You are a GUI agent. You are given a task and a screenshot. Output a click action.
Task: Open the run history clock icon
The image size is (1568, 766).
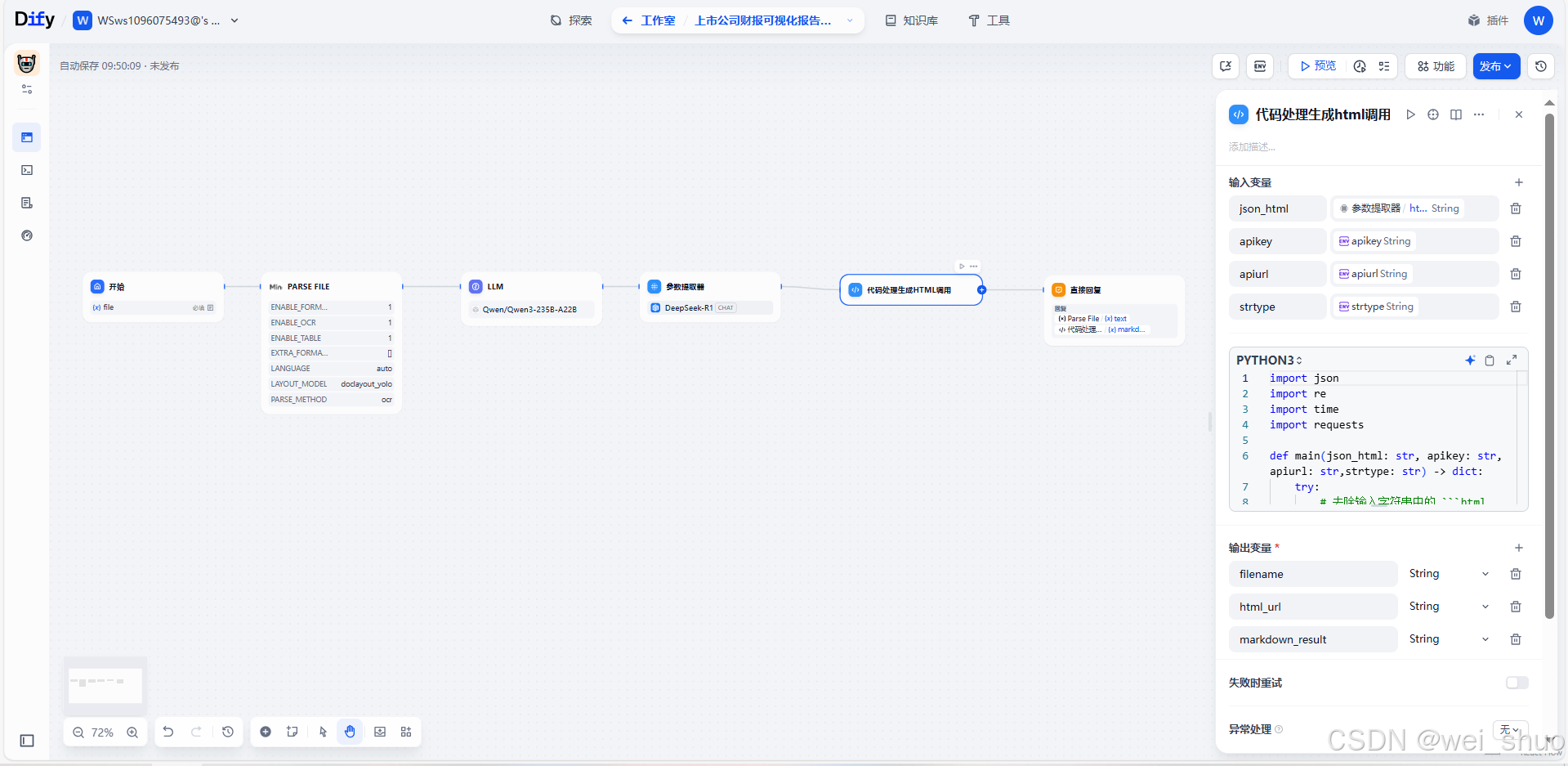tap(1360, 66)
